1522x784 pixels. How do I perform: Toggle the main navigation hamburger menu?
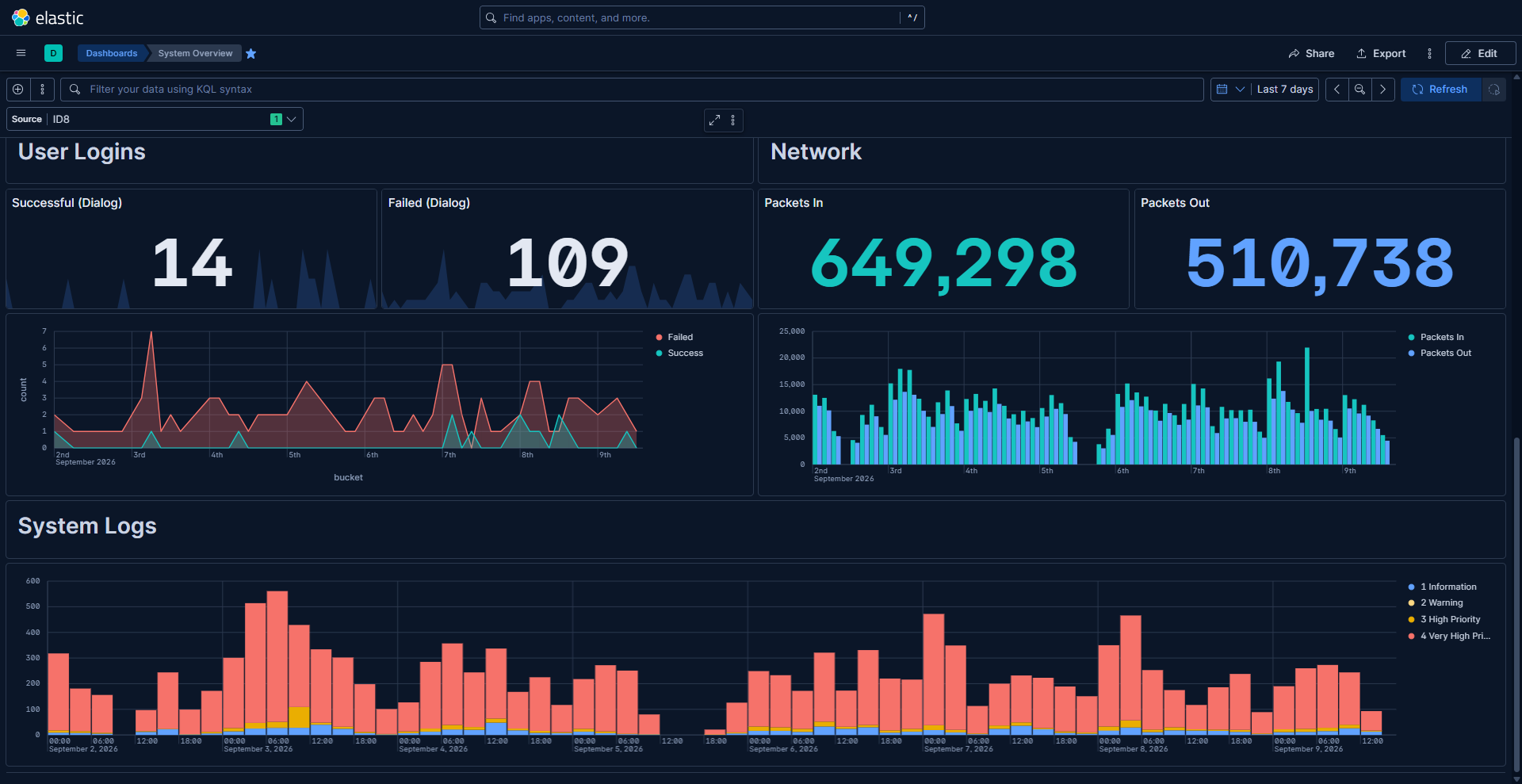click(x=21, y=53)
